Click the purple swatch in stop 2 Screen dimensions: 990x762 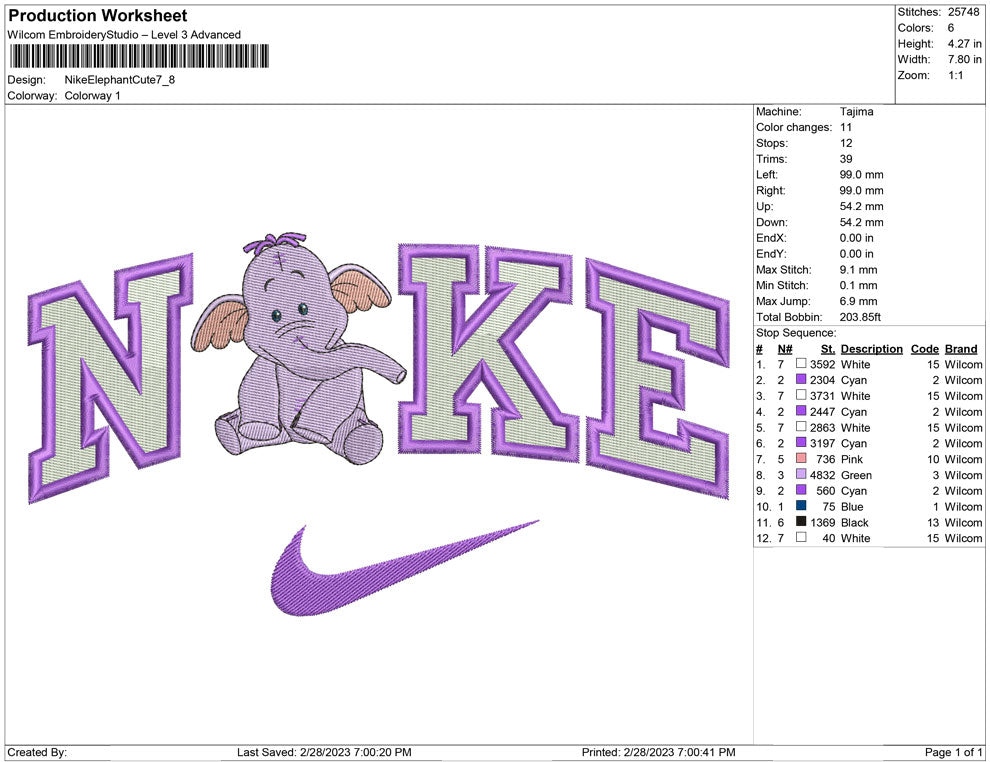801,379
